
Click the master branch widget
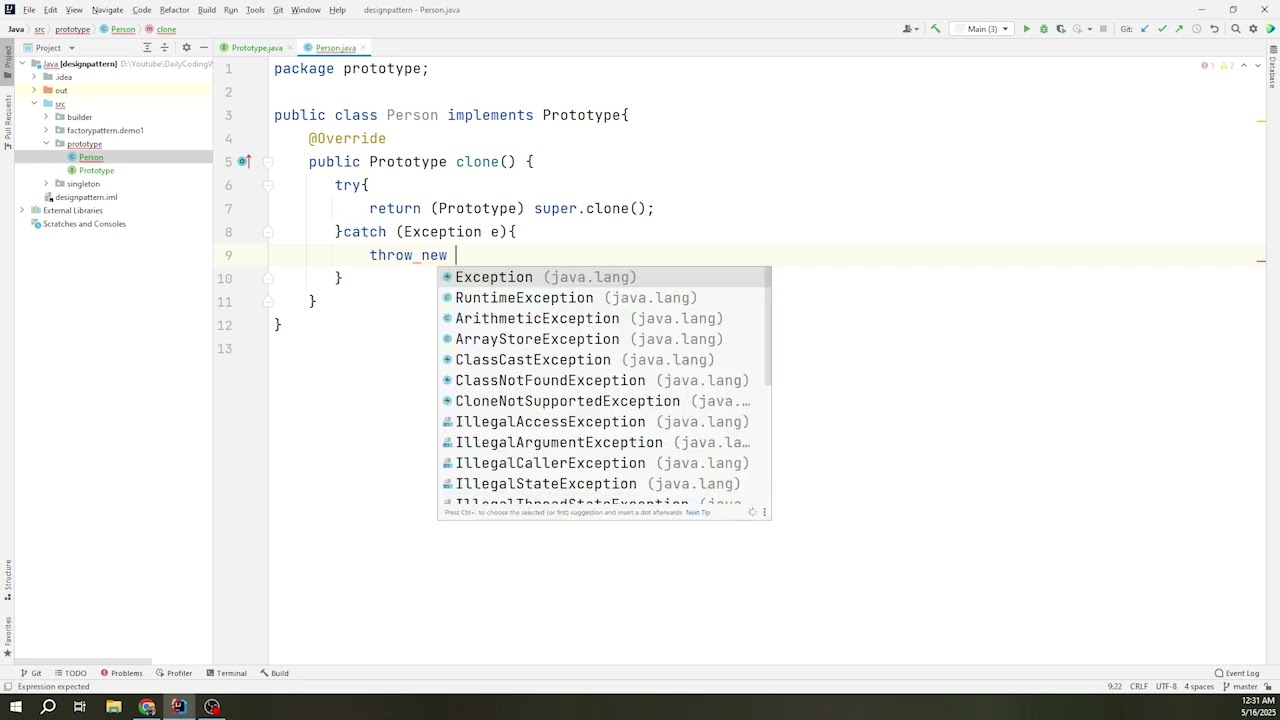pyautogui.click(x=1240, y=687)
